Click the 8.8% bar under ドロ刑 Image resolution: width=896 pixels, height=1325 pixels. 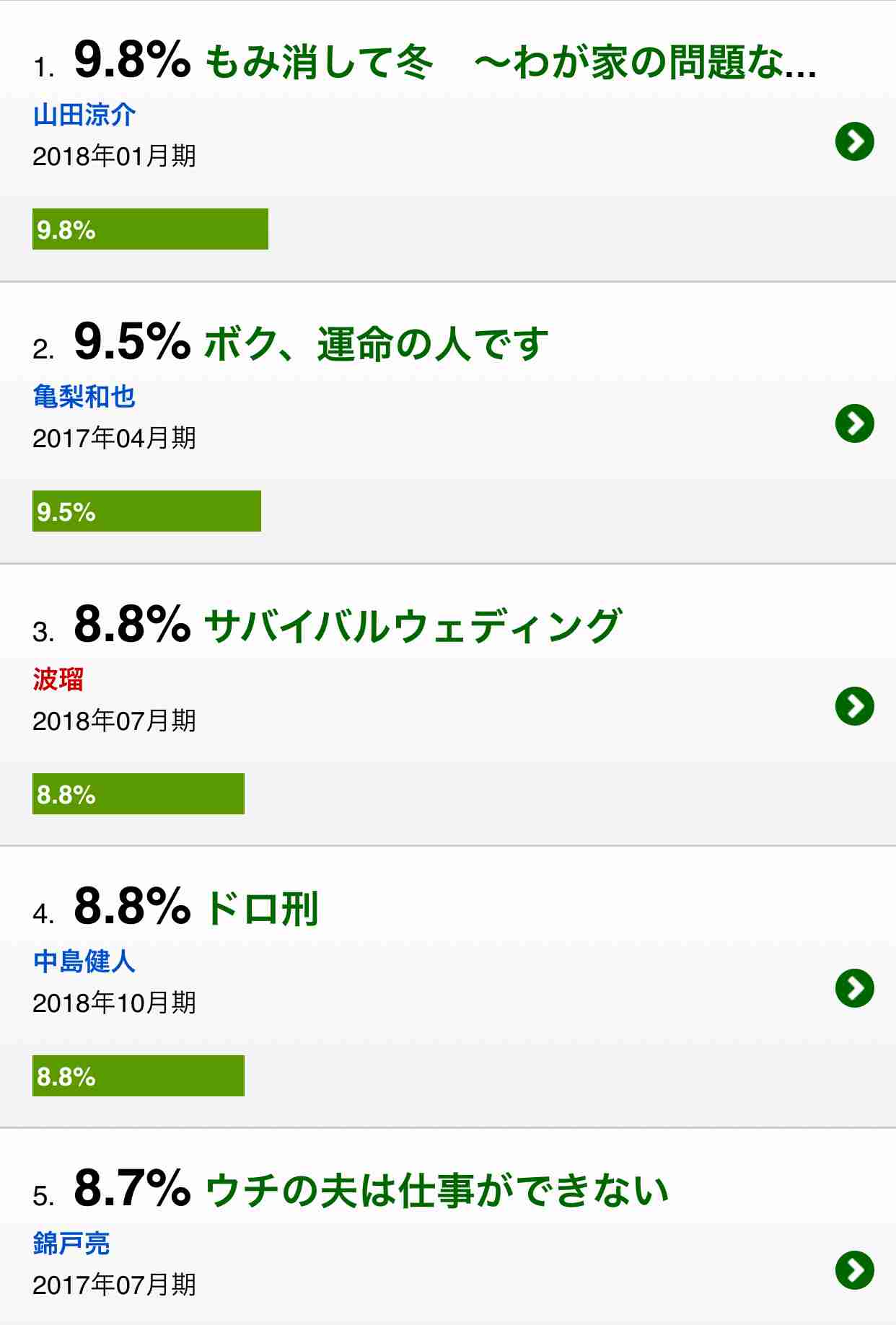pyautogui.click(x=139, y=1076)
